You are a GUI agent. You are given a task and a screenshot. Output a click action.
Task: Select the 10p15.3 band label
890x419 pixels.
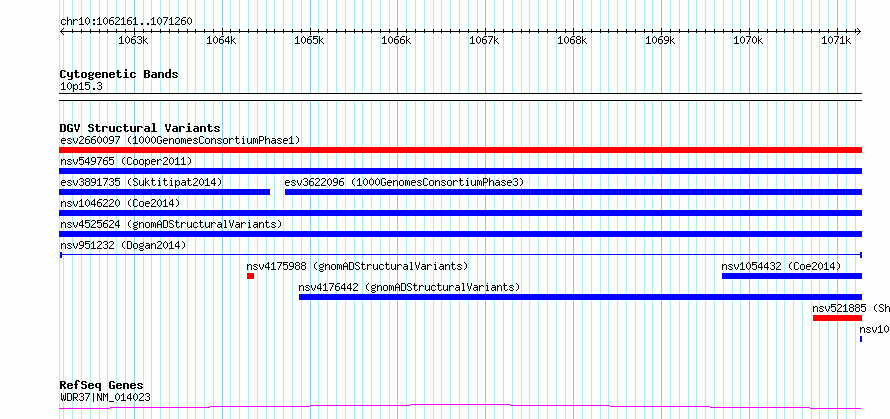[81, 87]
